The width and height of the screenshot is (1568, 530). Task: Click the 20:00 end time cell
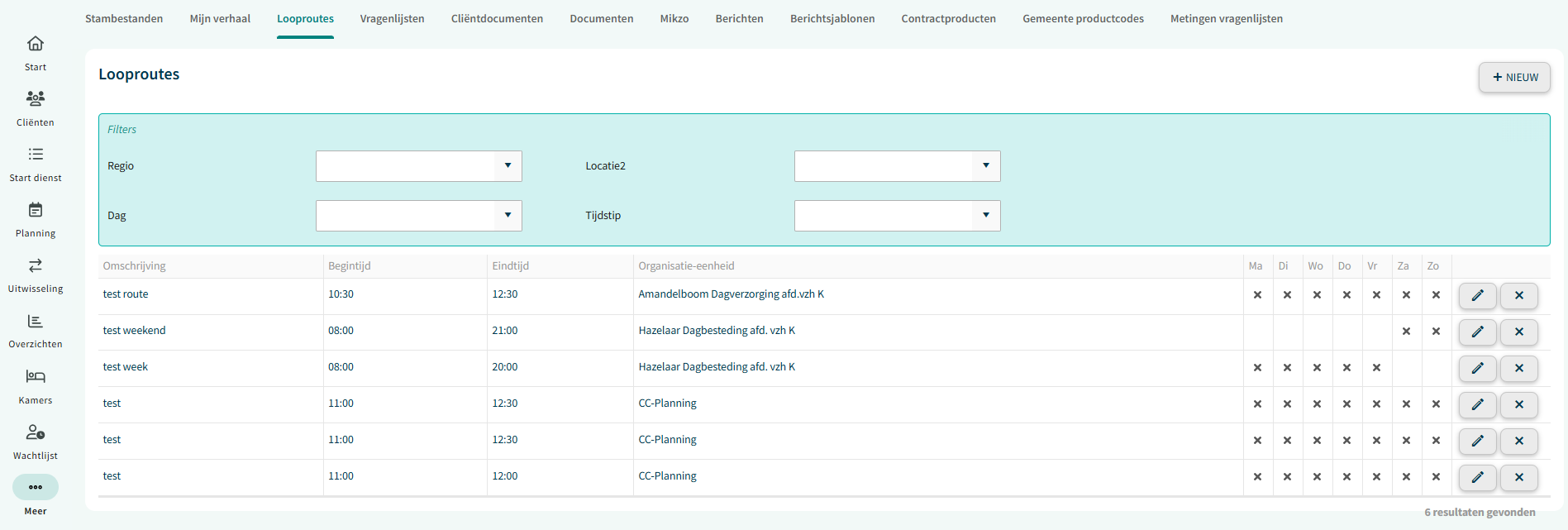pyautogui.click(x=560, y=369)
